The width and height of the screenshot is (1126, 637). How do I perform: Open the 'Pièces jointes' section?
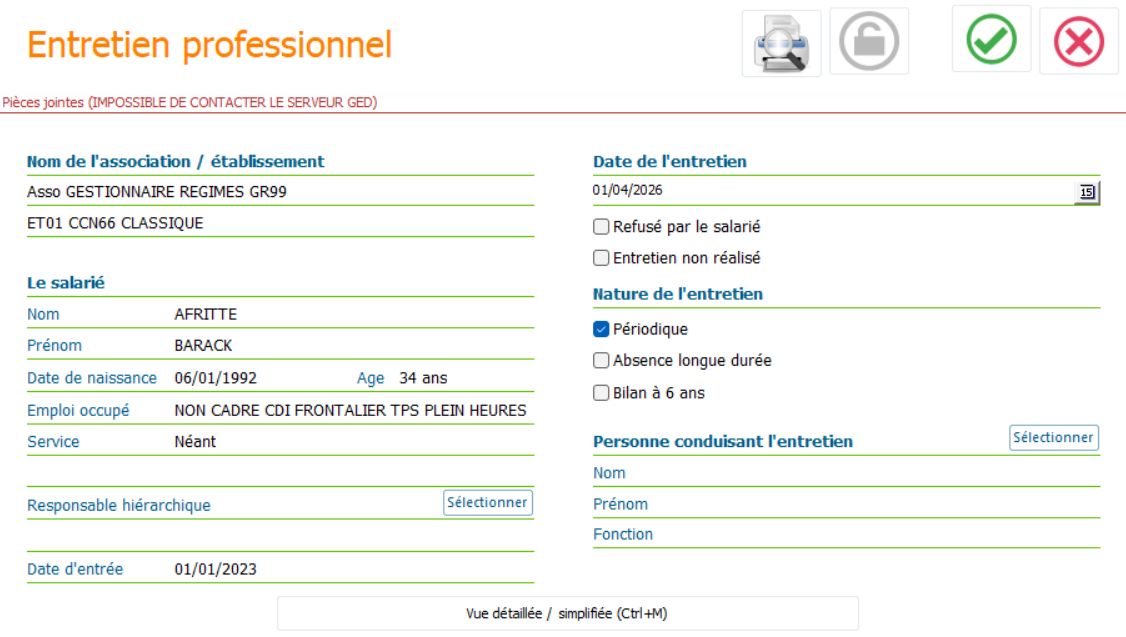pyautogui.click(x=190, y=103)
